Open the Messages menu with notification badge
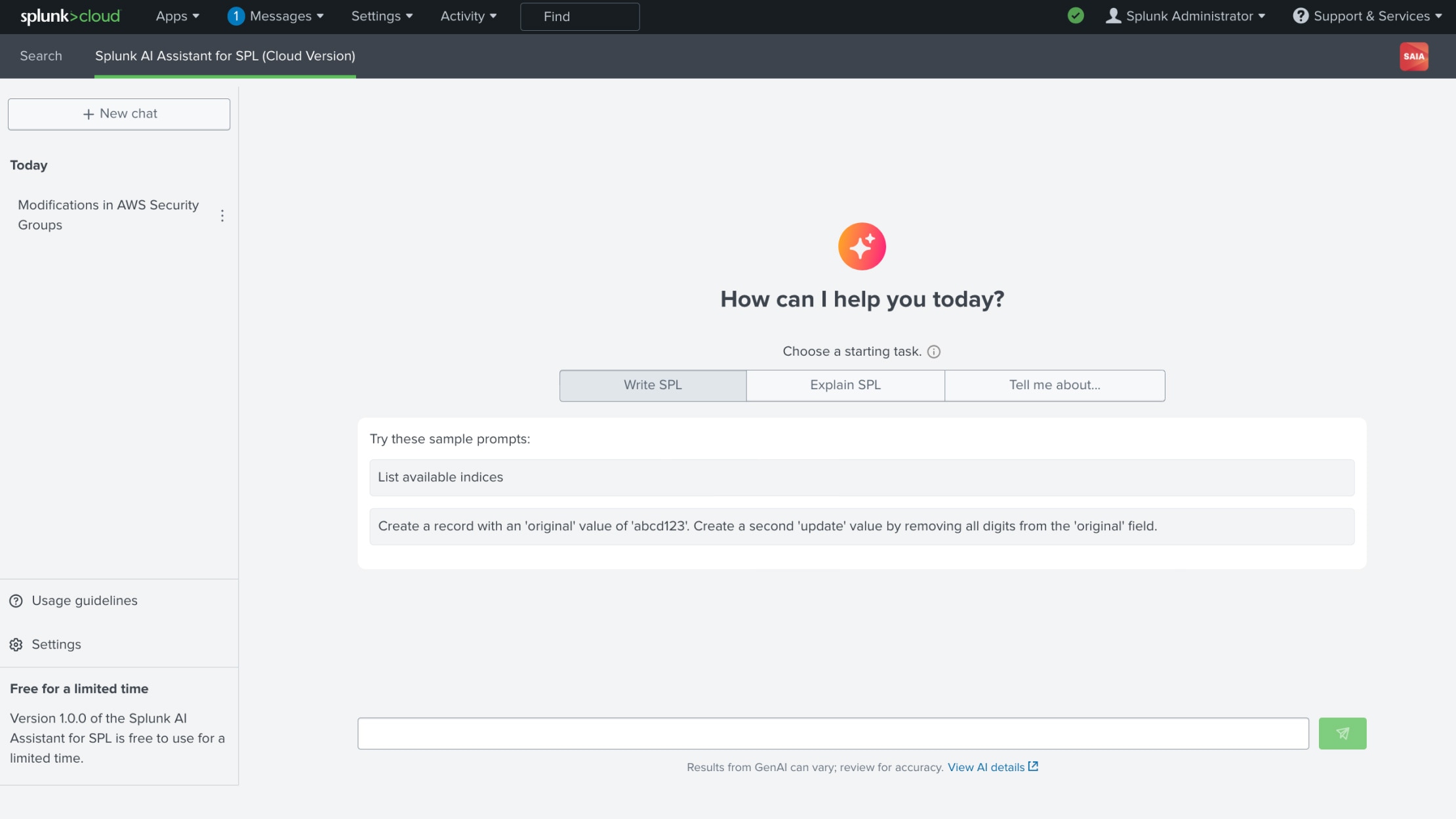 (x=275, y=16)
